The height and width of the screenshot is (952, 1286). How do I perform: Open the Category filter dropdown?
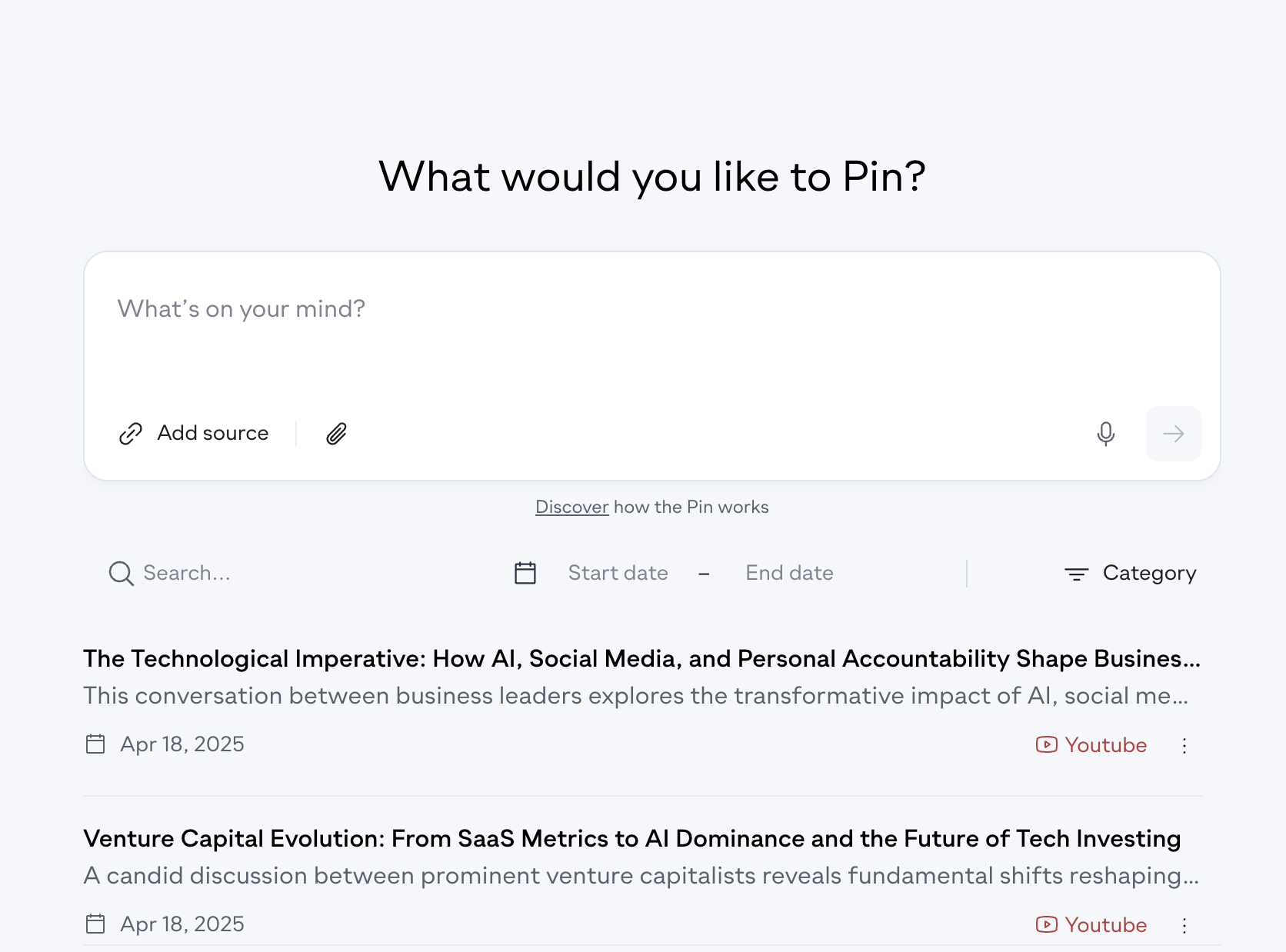click(x=1130, y=573)
